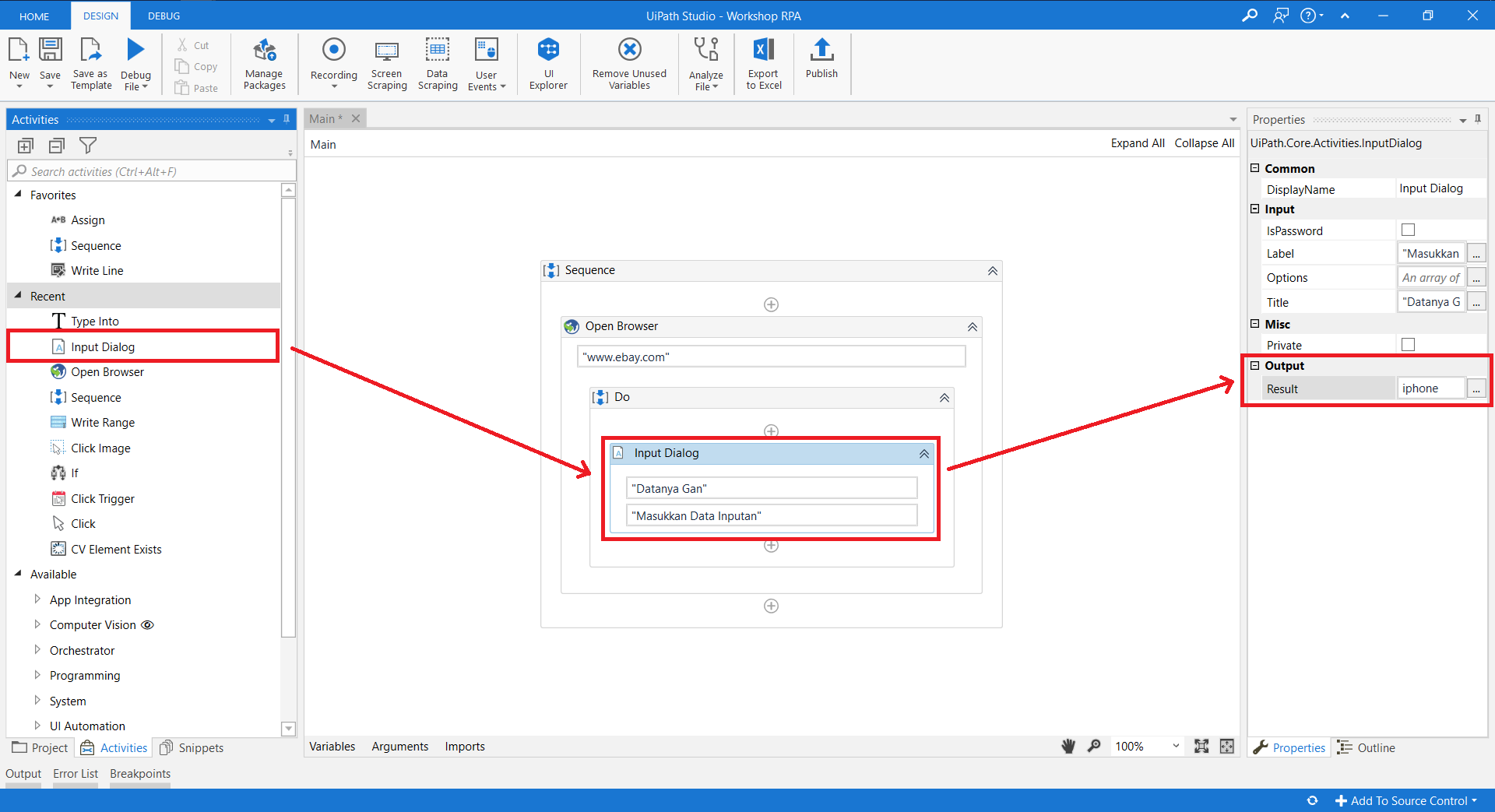1495x812 pixels.
Task: Click Remove Unused Variables
Action: coord(629,64)
